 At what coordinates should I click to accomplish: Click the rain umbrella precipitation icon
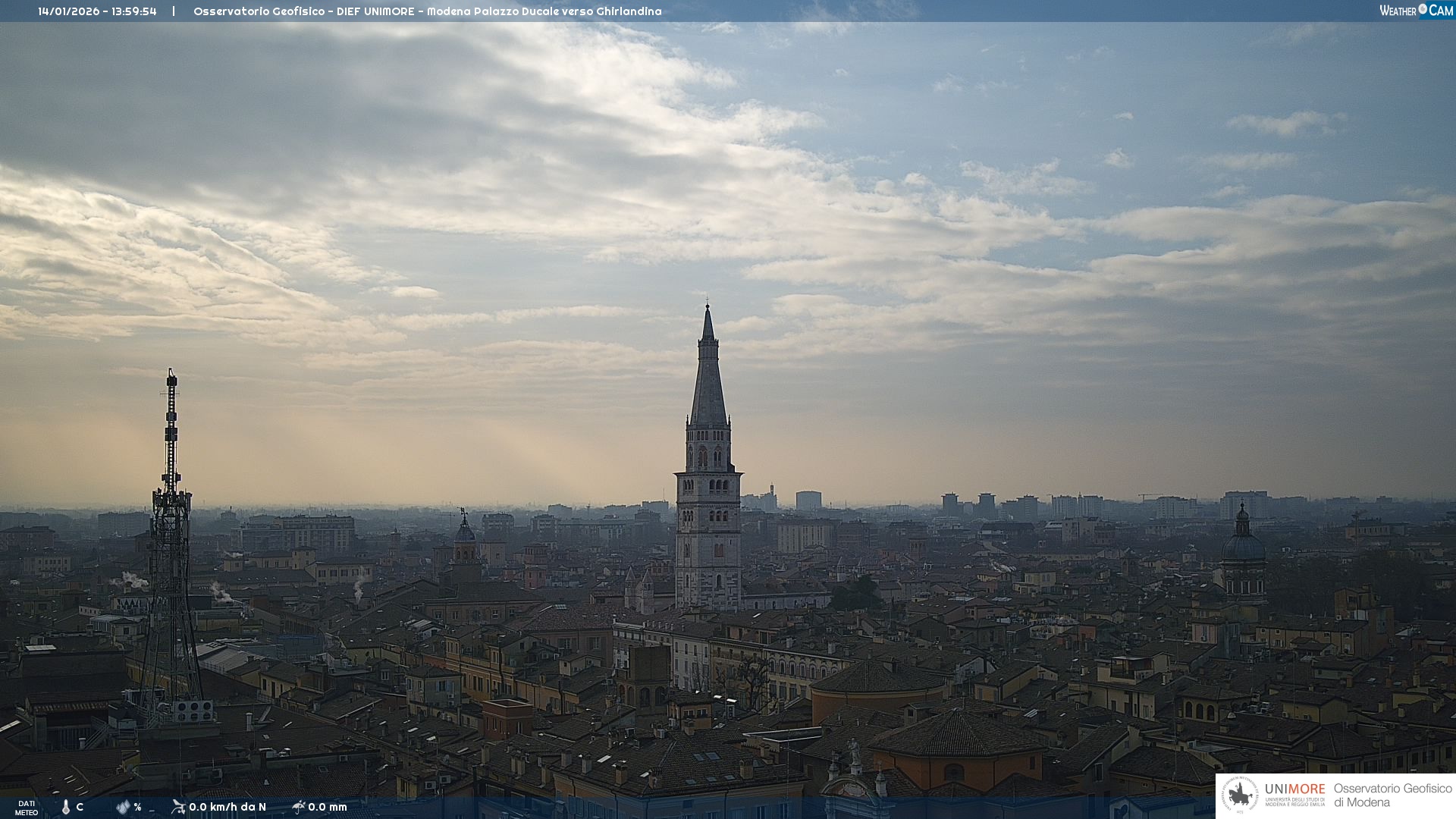point(298,806)
